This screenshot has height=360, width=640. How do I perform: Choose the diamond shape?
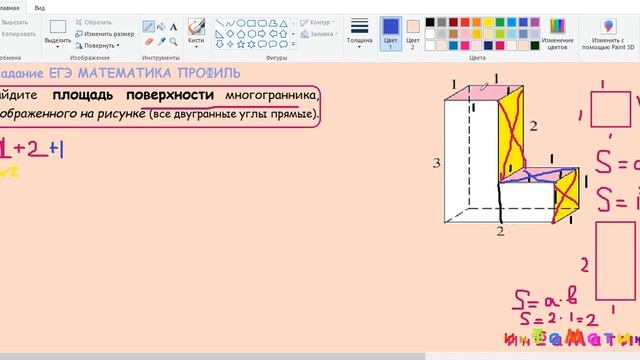click(230, 34)
